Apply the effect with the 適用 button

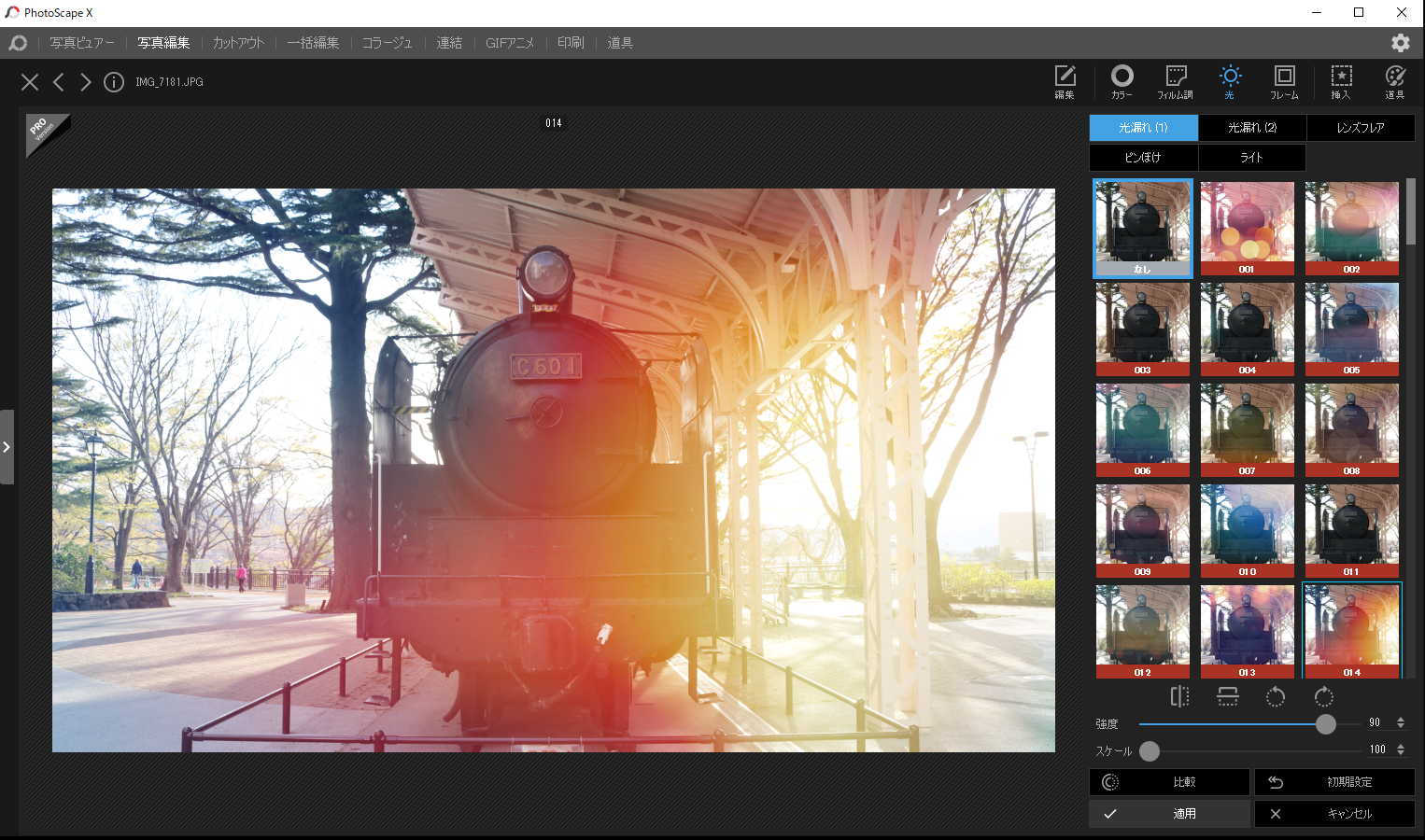(x=1169, y=813)
